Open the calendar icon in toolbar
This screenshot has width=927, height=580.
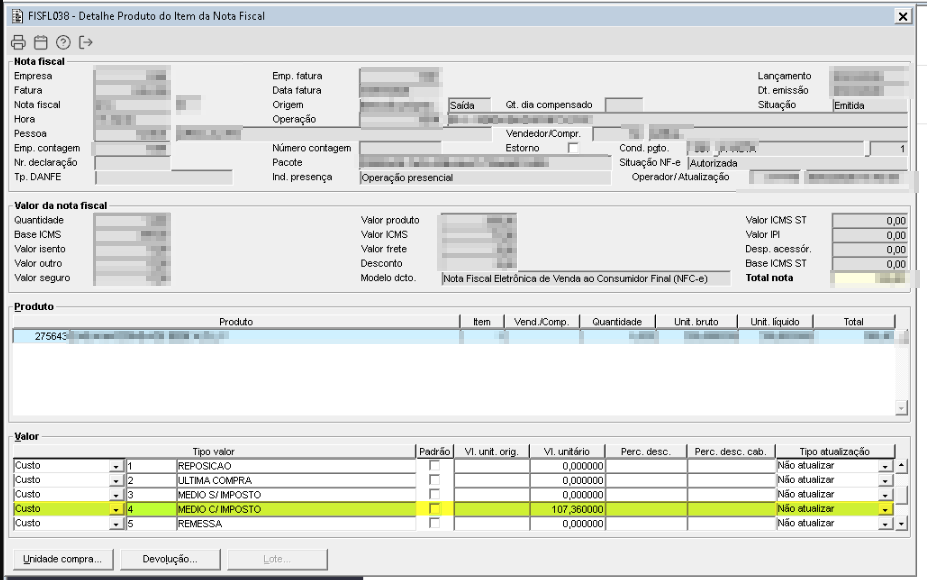(41, 42)
